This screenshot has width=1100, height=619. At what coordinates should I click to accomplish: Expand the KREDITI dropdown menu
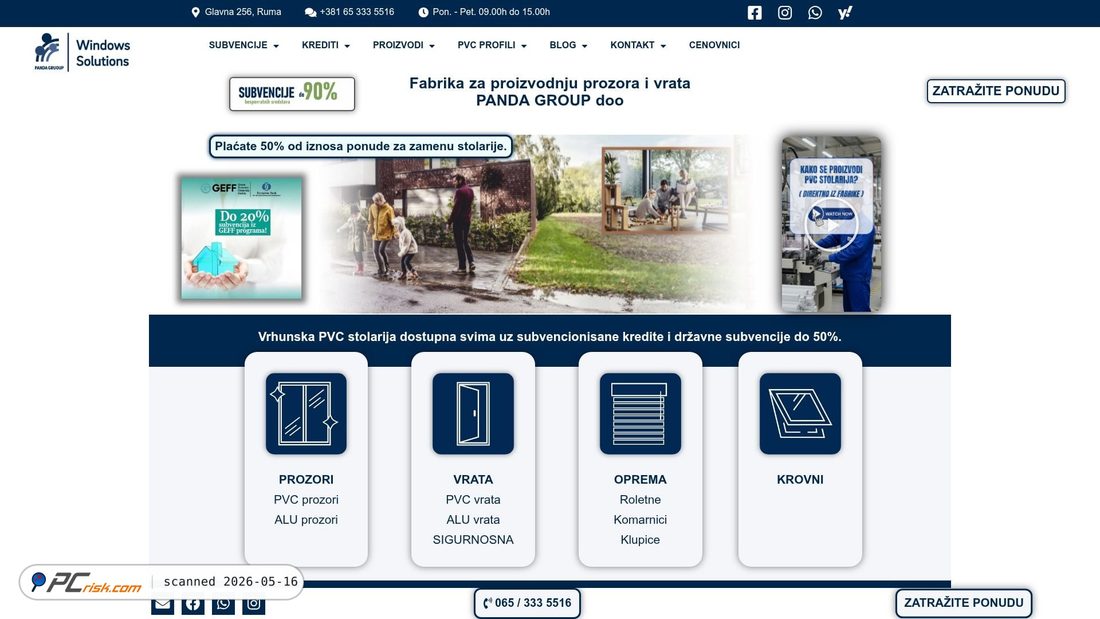(x=326, y=45)
